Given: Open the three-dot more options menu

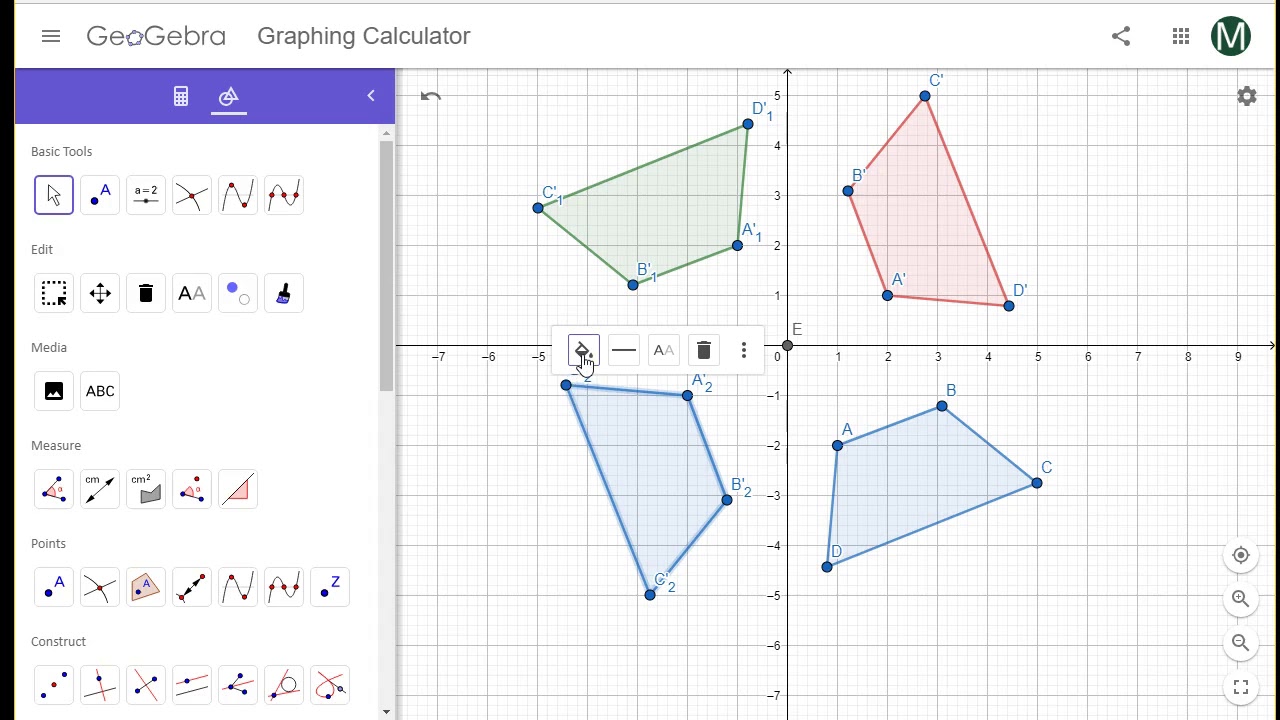Looking at the screenshot, I should (x=743, y=350).
